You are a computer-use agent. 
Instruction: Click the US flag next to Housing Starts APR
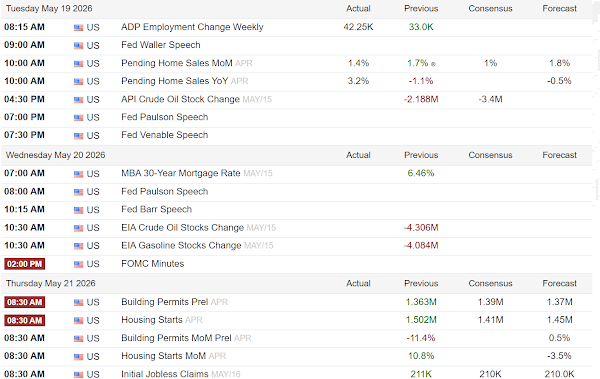(x=78, y=320)
